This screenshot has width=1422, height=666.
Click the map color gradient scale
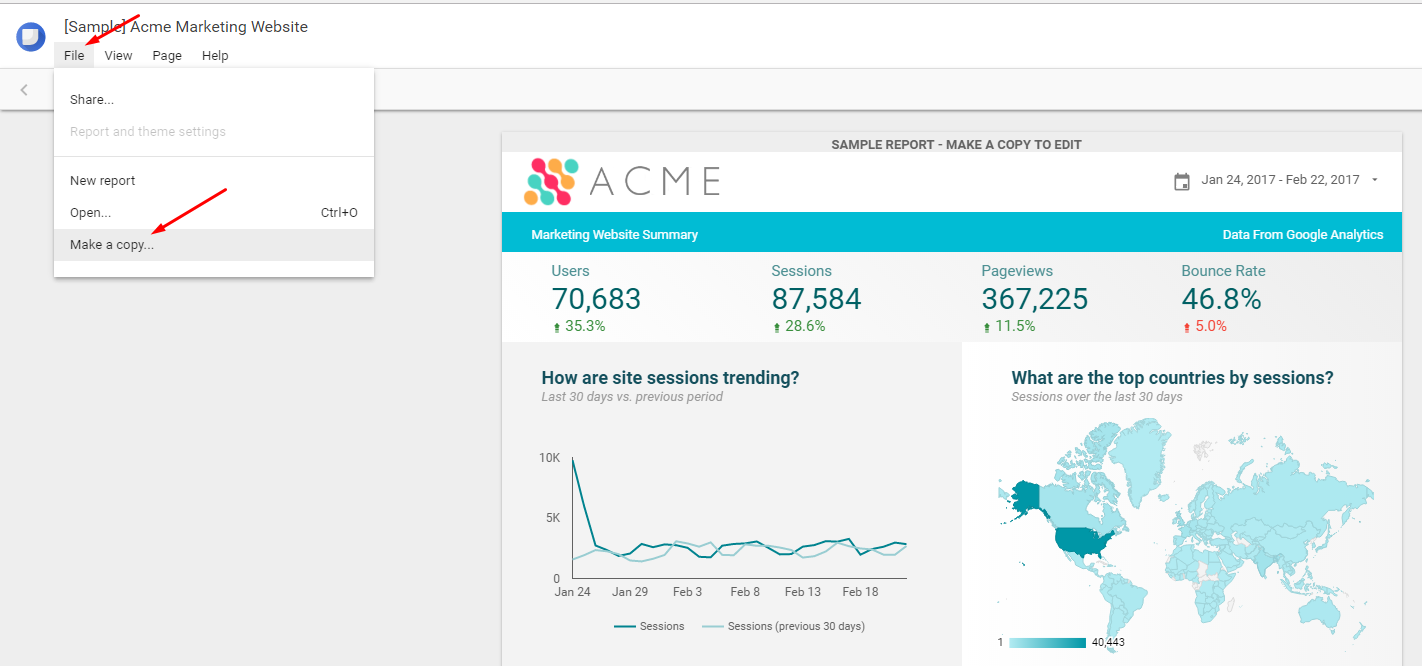(1048, 643)
